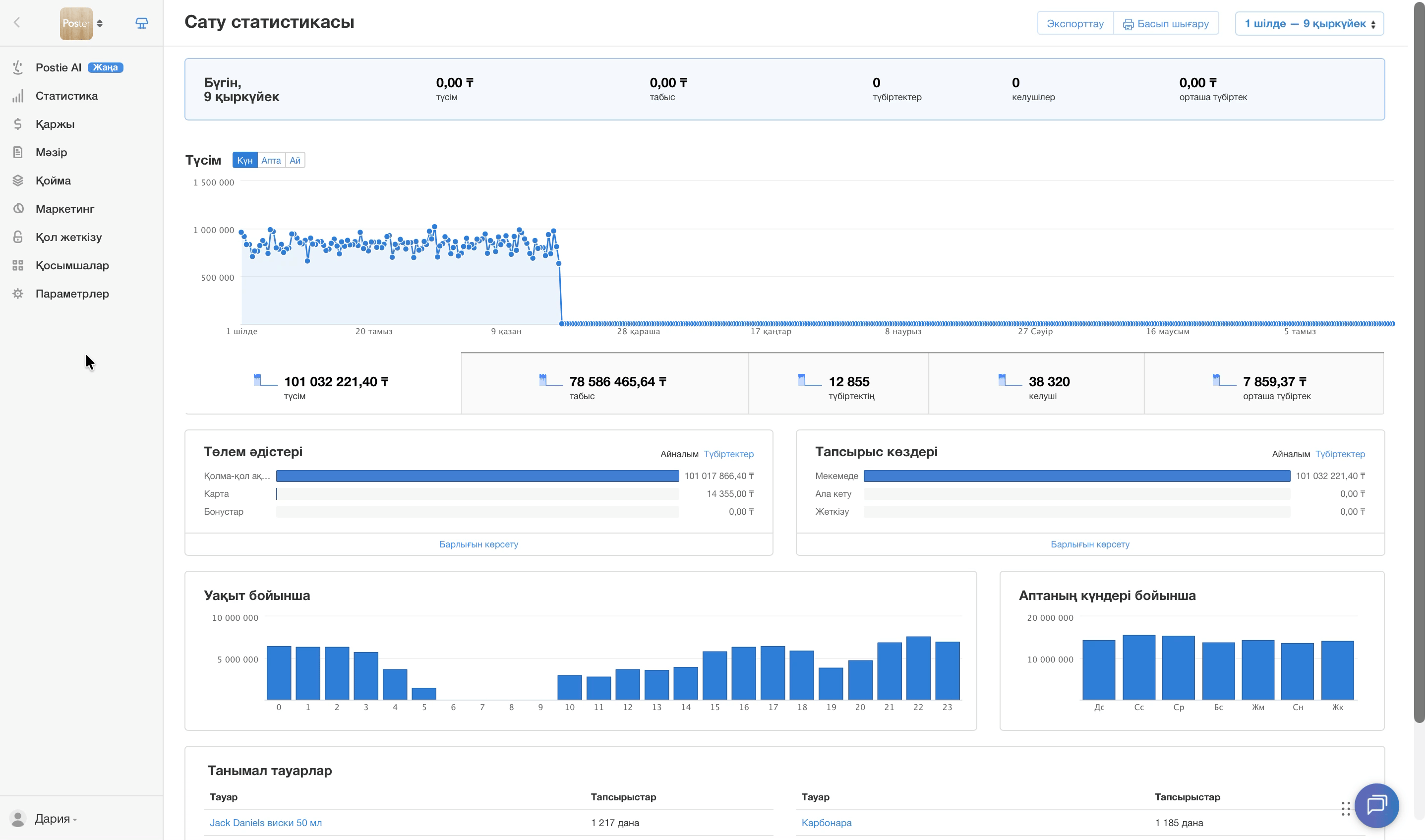The height and width of the screenshot is (840, 1428).
Task: Click the Басып шығару print button
Action: tap(1166, 23)
